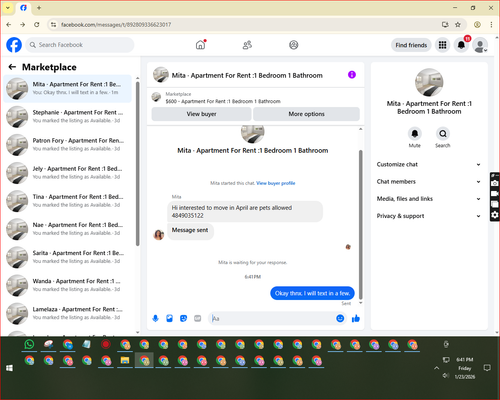Click the 'Hi interested to move in April' message
Viewport: 500px width, 400px height.
coord(245,212)
